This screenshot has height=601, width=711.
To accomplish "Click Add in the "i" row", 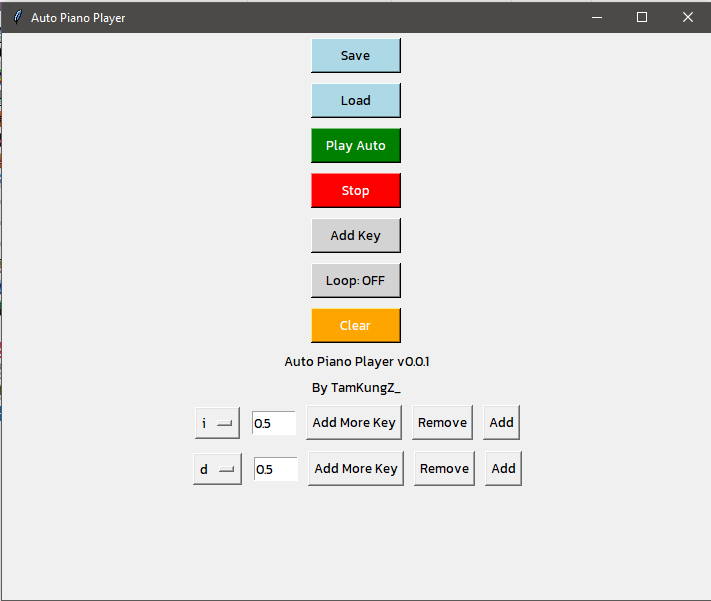I will pos(501,422).
